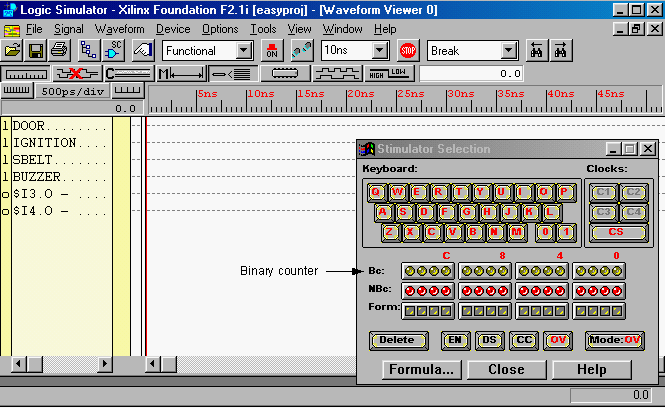This screenshot has width=665, height=408.
Task: Click the Help button in Stimulator Selection
Action: (x=591, y=369)
